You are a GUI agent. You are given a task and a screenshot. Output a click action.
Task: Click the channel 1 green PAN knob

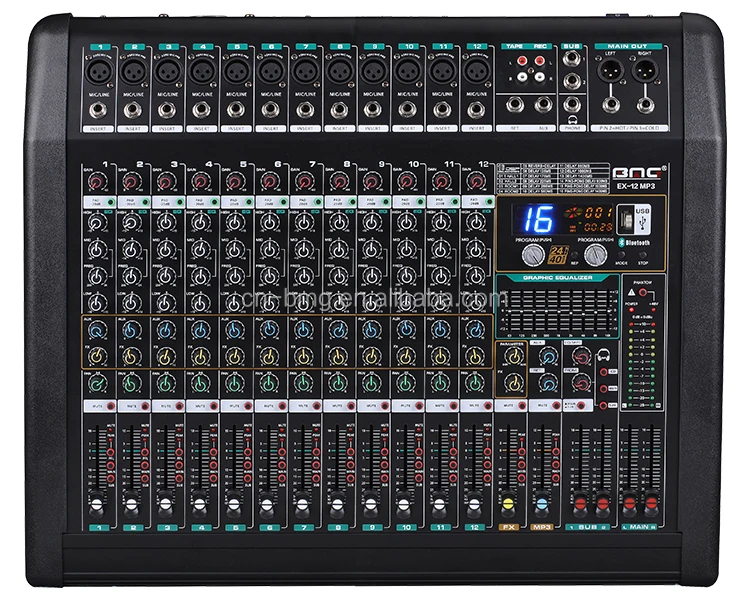click(97, 383)
